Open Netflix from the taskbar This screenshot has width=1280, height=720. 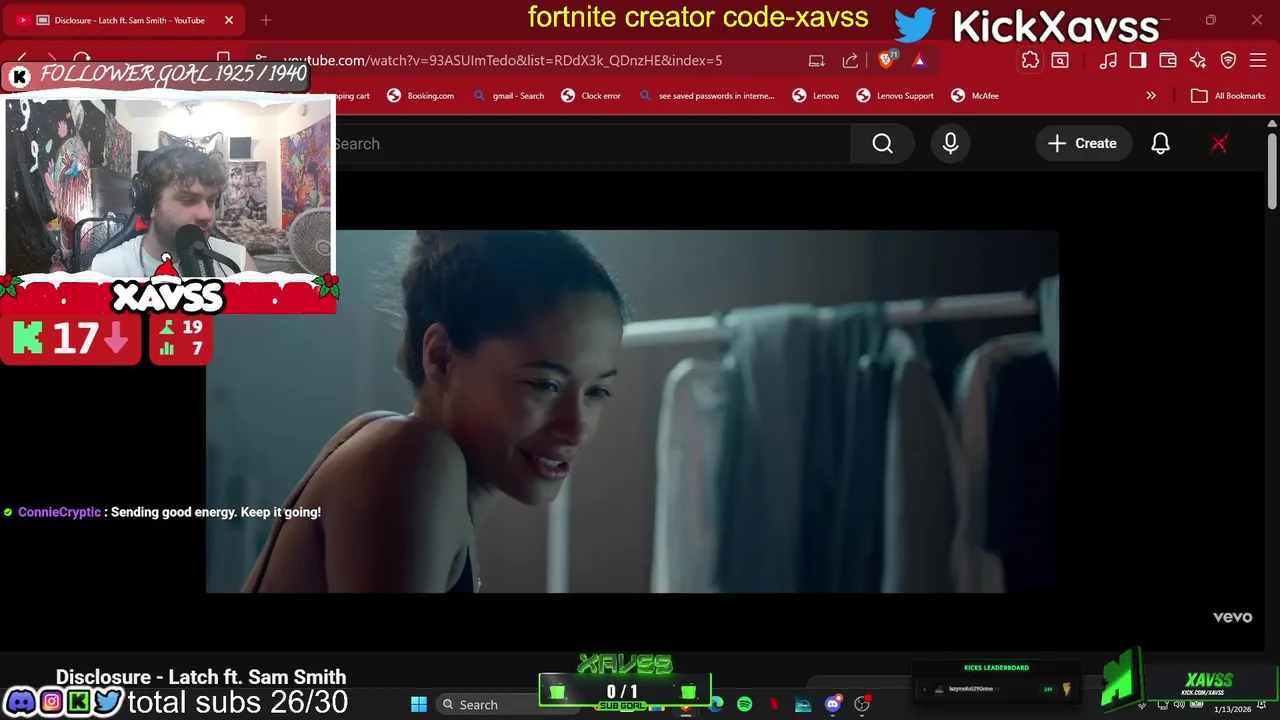click(x=774, y=704)
